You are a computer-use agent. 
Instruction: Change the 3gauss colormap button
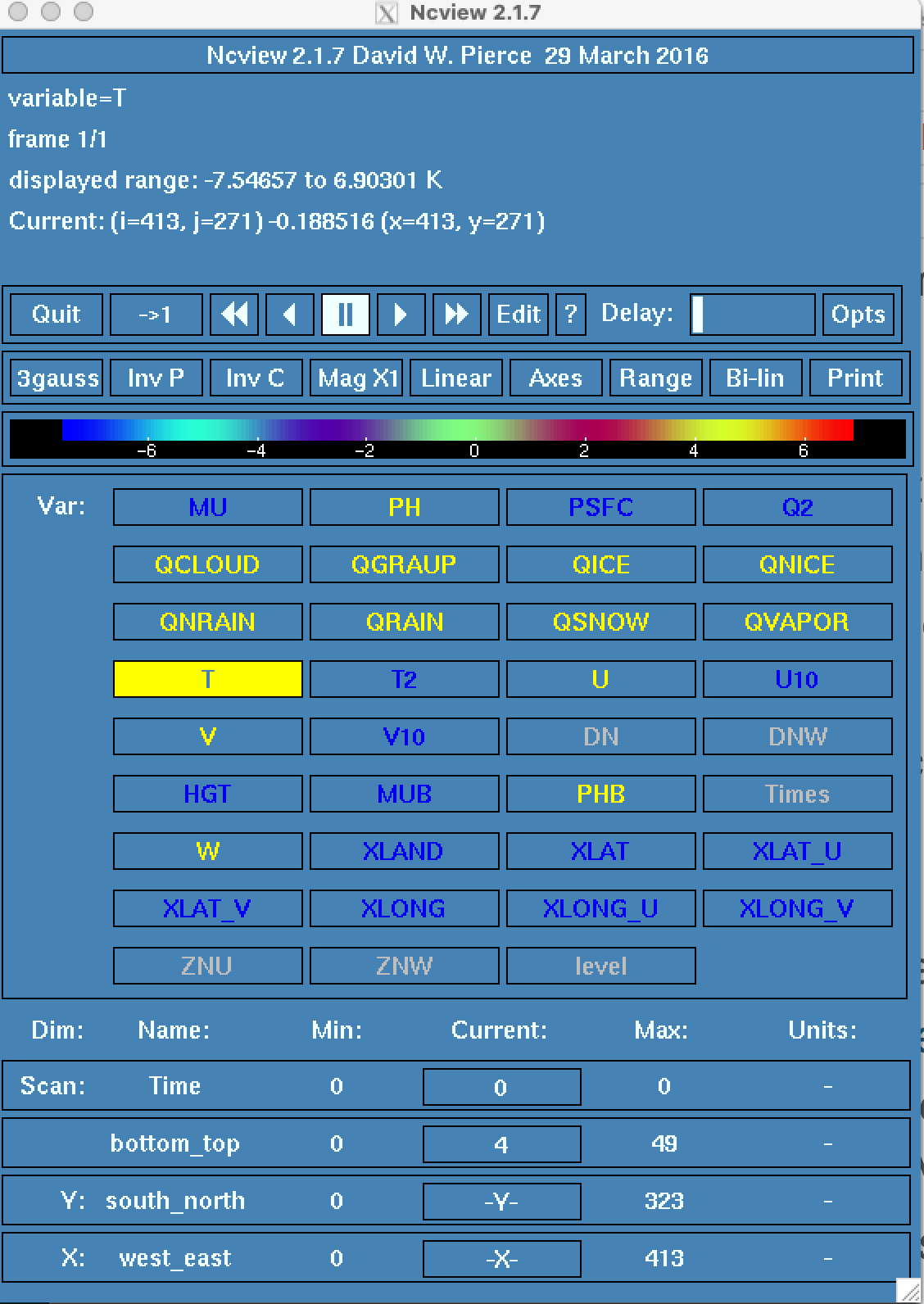[x=57, y=378]
